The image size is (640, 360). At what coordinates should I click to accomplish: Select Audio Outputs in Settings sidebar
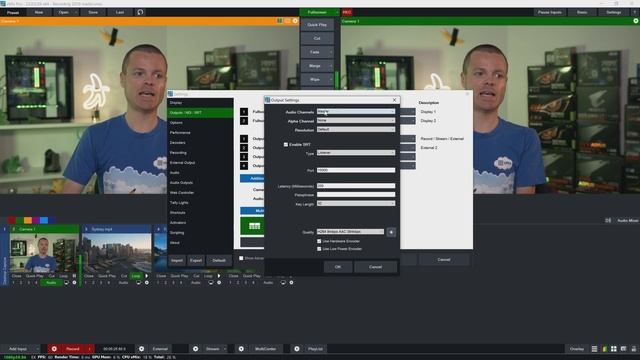tap(200, 182)
